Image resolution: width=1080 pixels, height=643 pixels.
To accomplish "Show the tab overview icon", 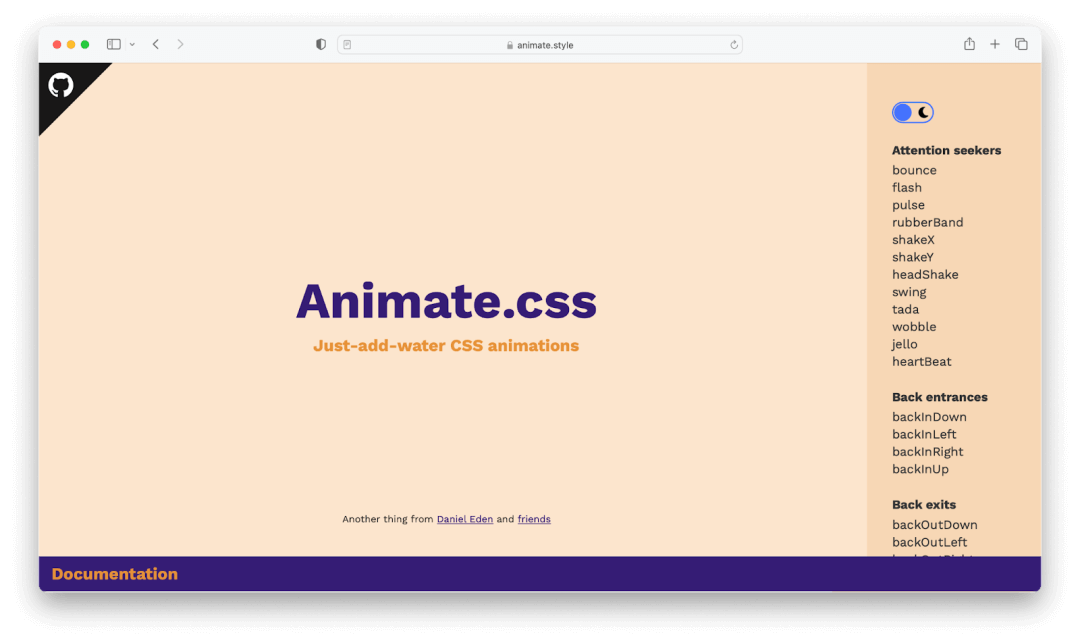I will pyautogui.click(x=1021, y=44).
